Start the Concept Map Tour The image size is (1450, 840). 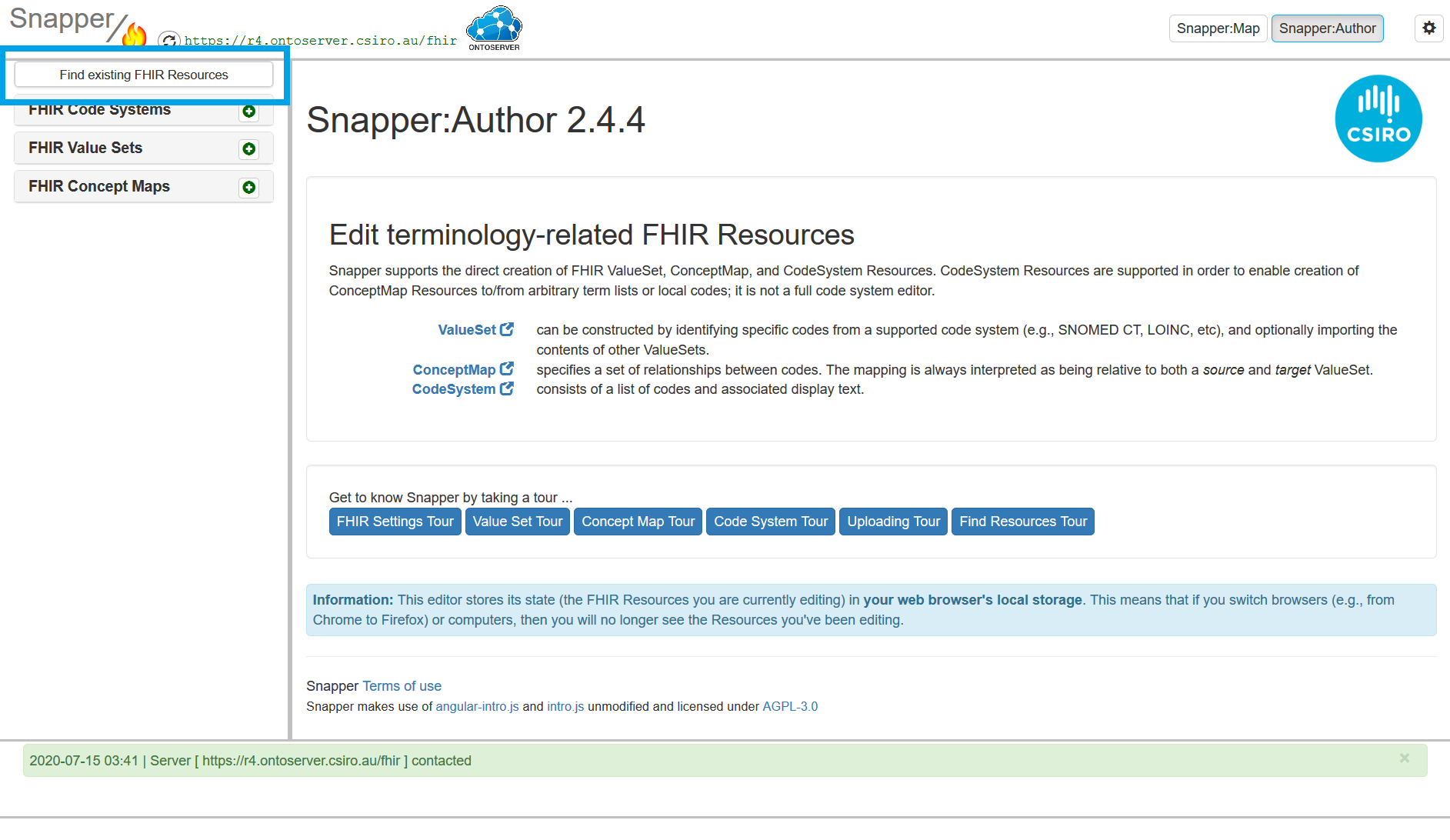click(638, 522)
